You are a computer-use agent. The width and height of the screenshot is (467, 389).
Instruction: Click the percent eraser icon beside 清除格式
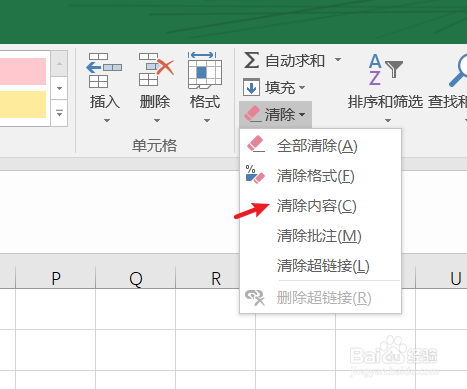[255, 174]
